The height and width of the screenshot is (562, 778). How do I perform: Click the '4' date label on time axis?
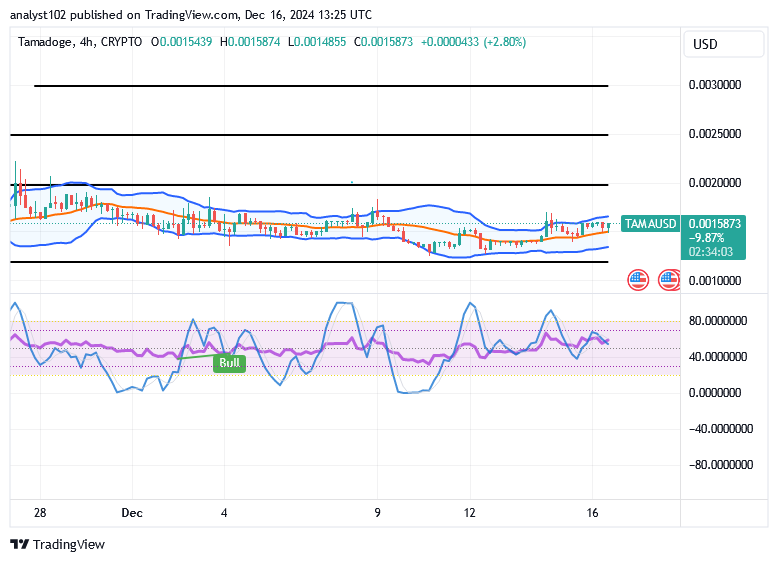tap(224, 513)
